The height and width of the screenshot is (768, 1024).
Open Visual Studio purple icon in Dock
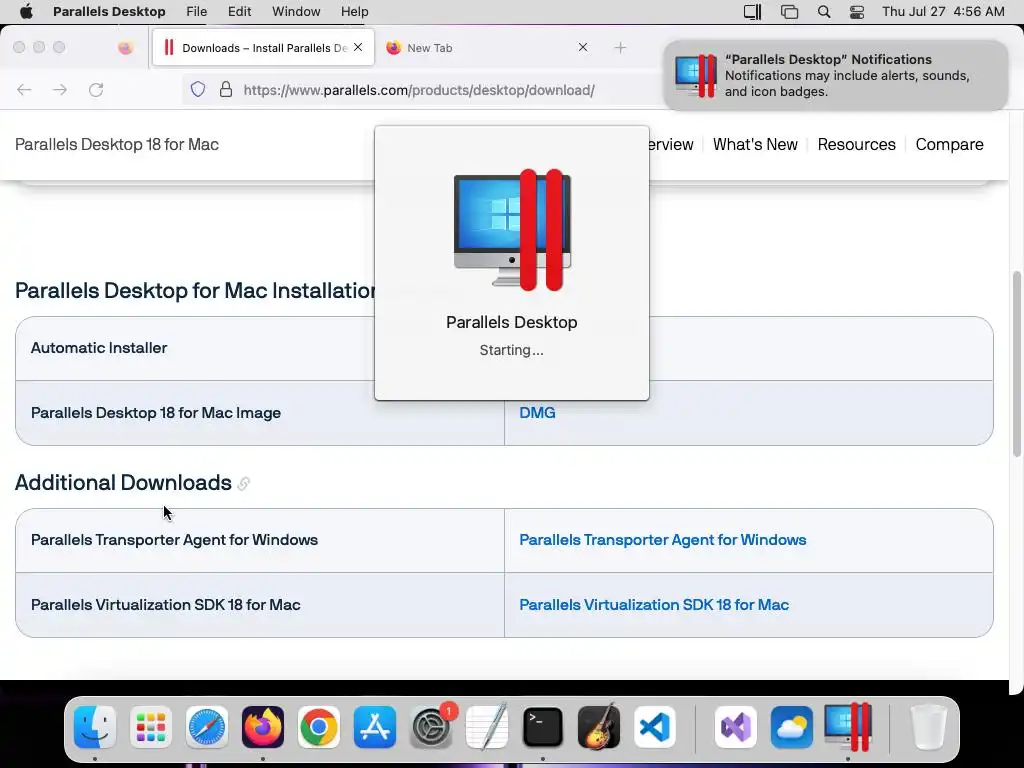pyautogui.click(x=736, y=727)
